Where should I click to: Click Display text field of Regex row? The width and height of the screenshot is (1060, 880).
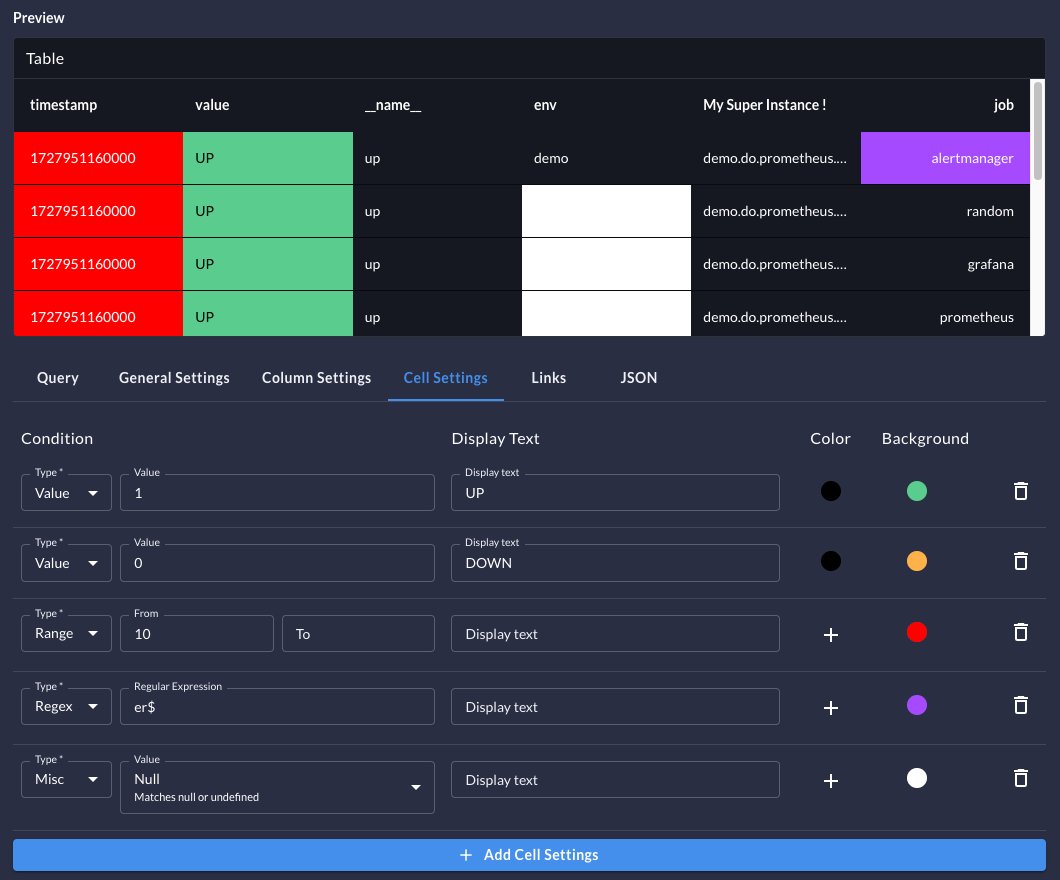point(615,706)
